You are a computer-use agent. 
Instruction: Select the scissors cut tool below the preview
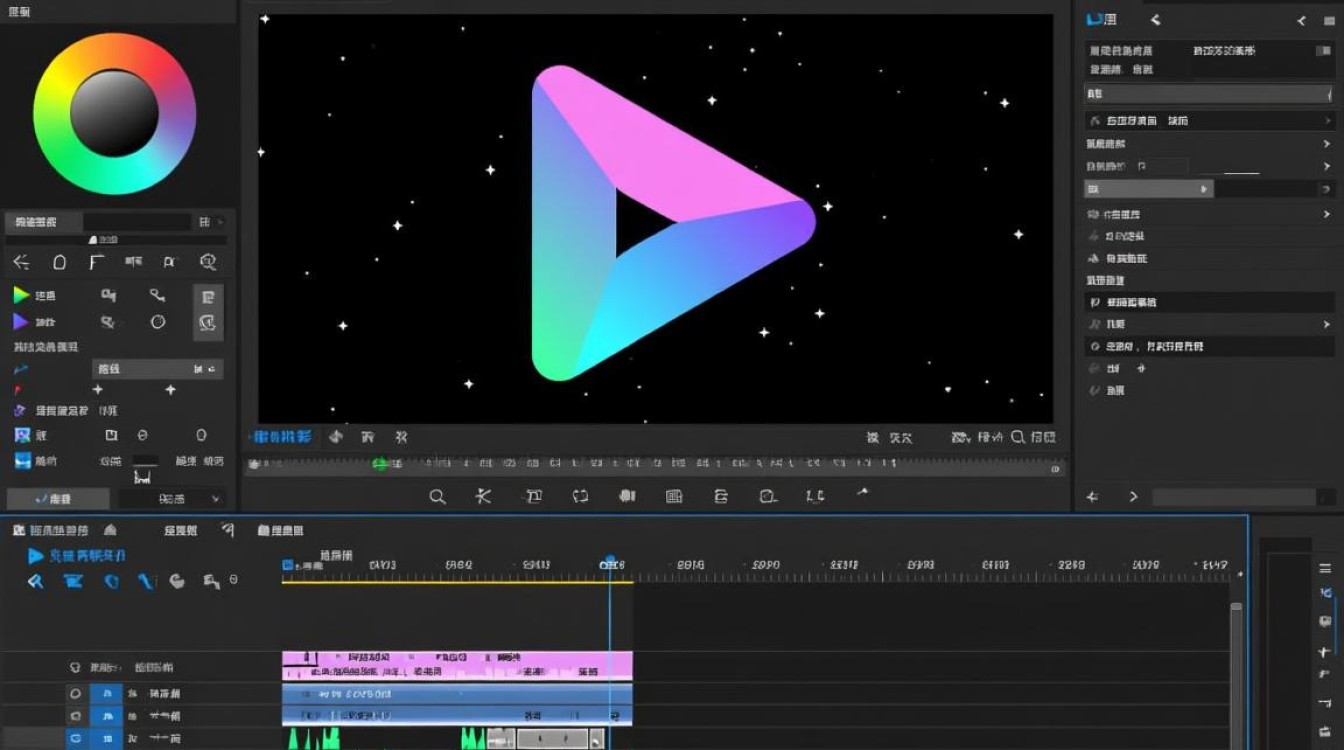tap(484, 496)
